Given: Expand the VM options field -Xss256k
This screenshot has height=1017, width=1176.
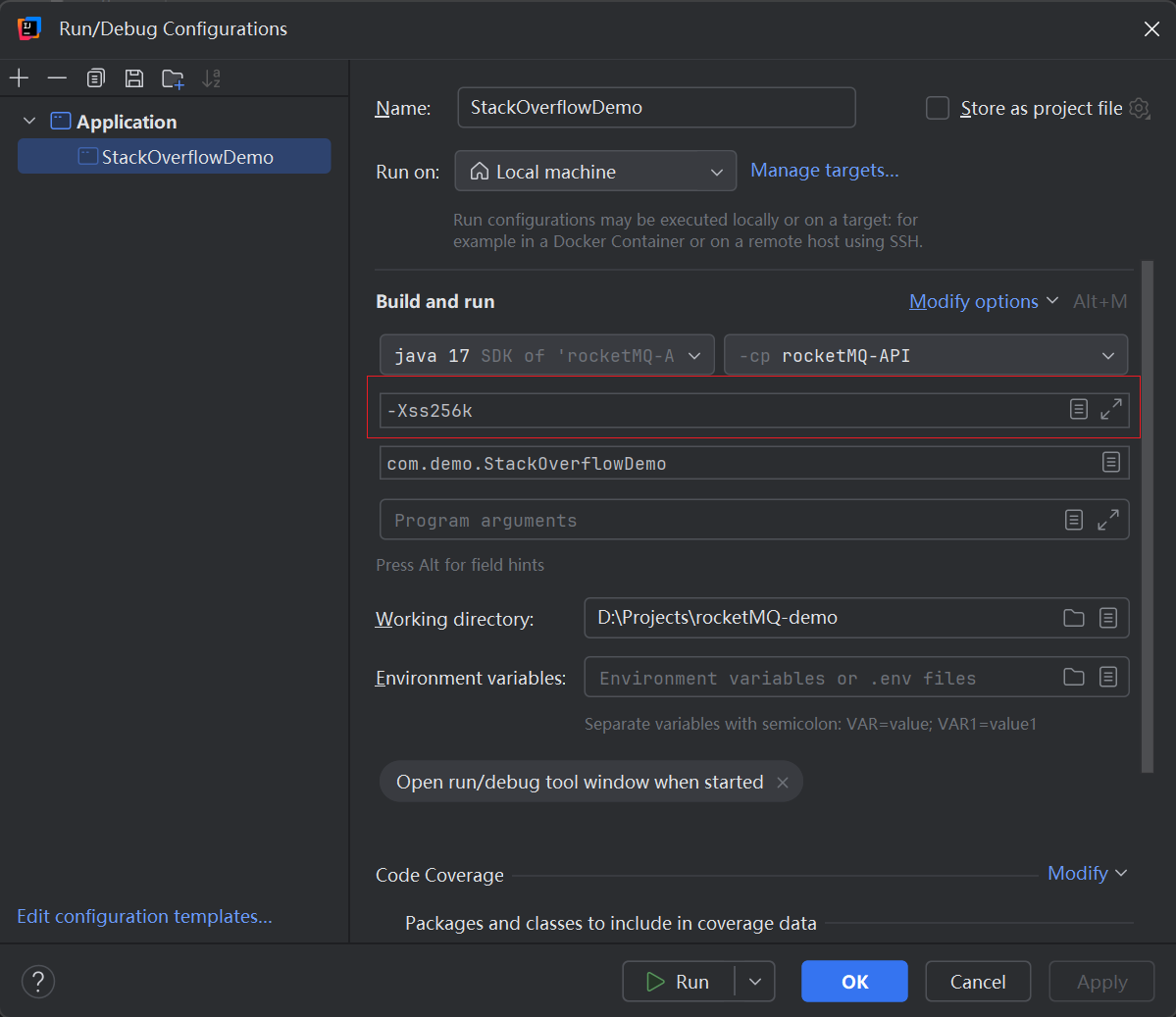Looking at the screenshot, I should pyautogui.click(x=1110, y=410).
